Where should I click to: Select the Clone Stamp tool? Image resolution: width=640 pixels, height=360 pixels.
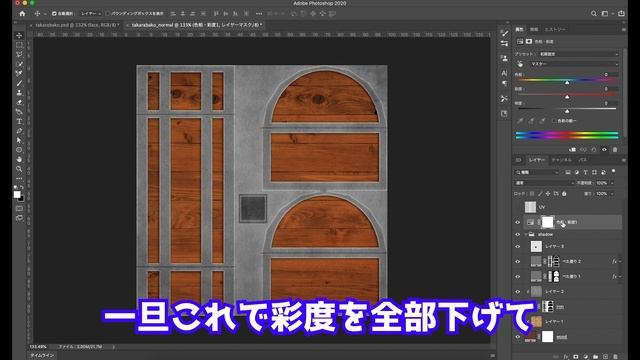pyautogui.click(x=19, y=93)
